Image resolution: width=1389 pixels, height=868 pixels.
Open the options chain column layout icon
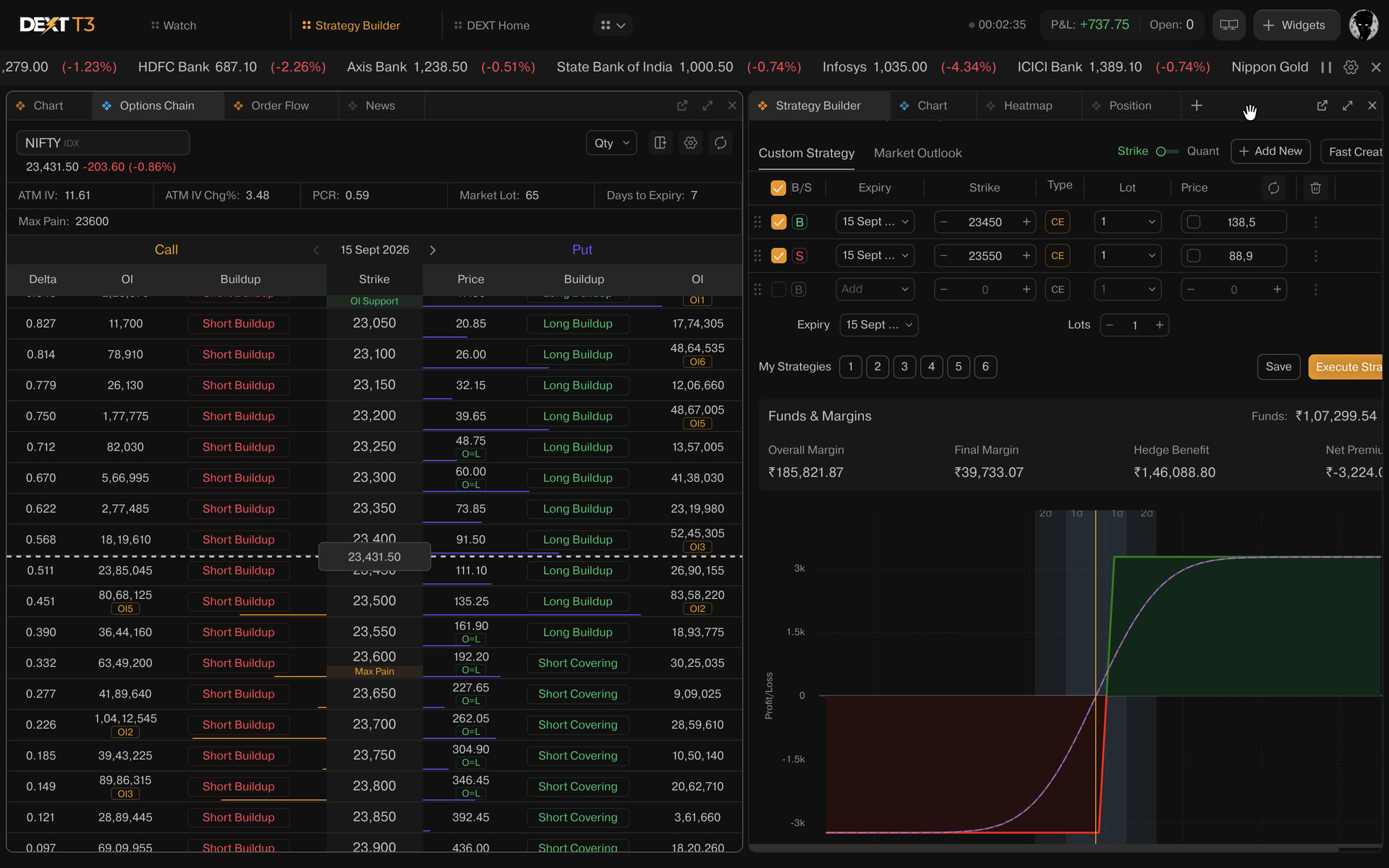click(x=660, y=143)
